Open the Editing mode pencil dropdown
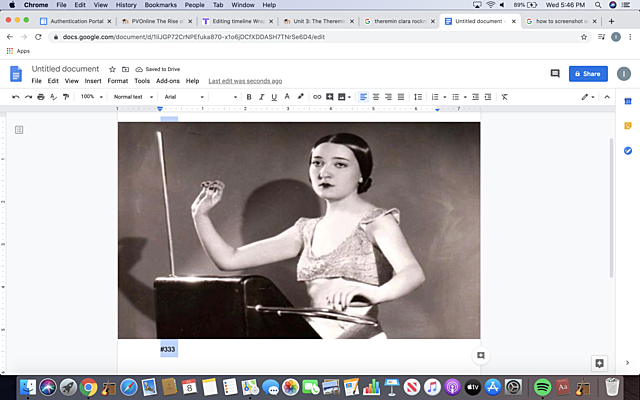Screen dimensions: 640x400 588,97
